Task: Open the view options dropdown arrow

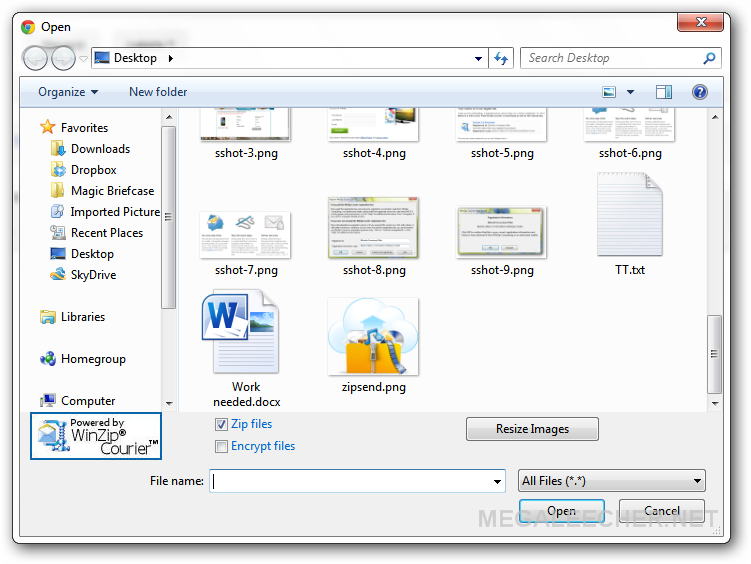Action: [630, 92]
